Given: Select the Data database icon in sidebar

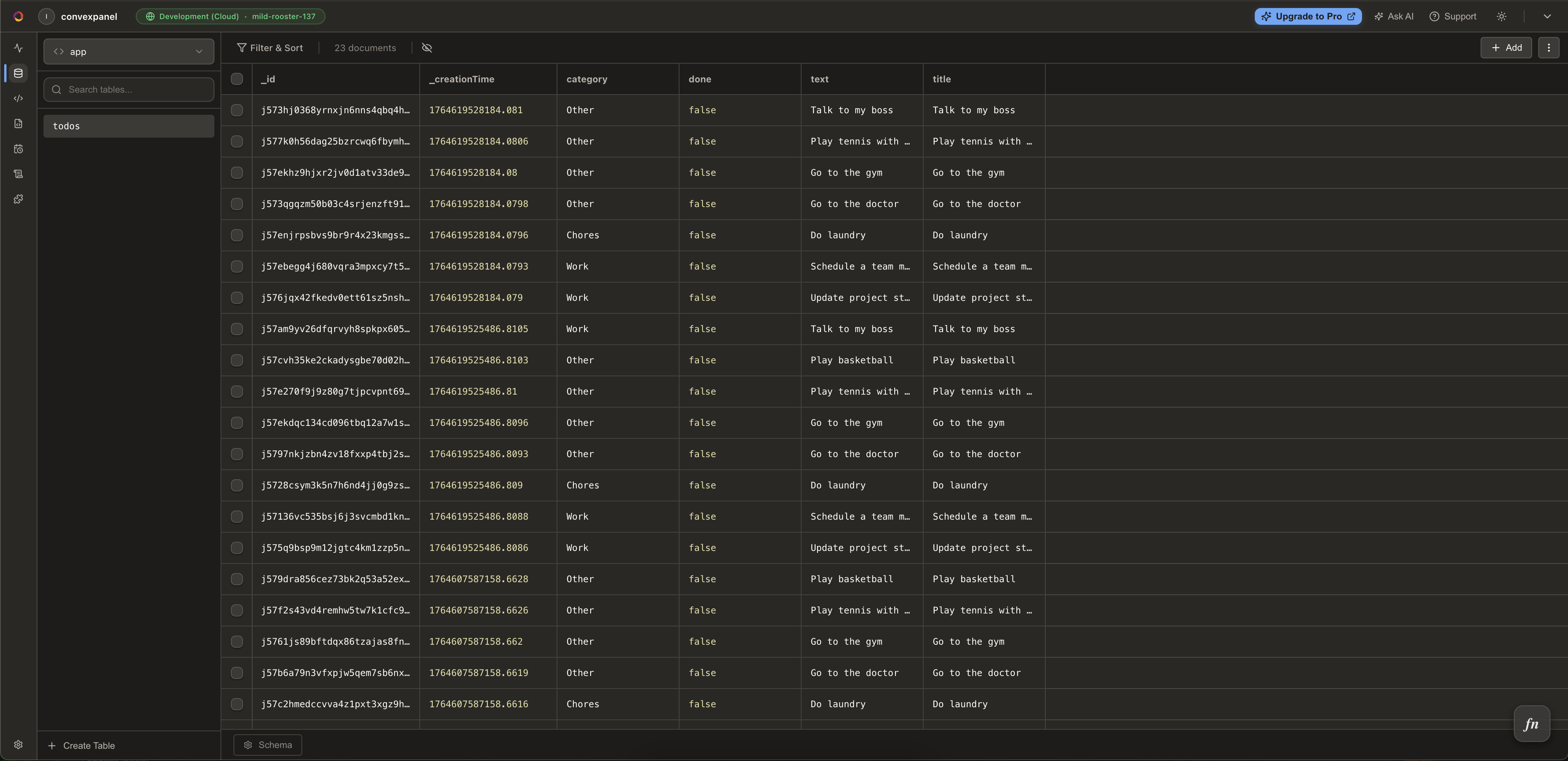Looking at the screenshot, I should (x=18, y=74).
